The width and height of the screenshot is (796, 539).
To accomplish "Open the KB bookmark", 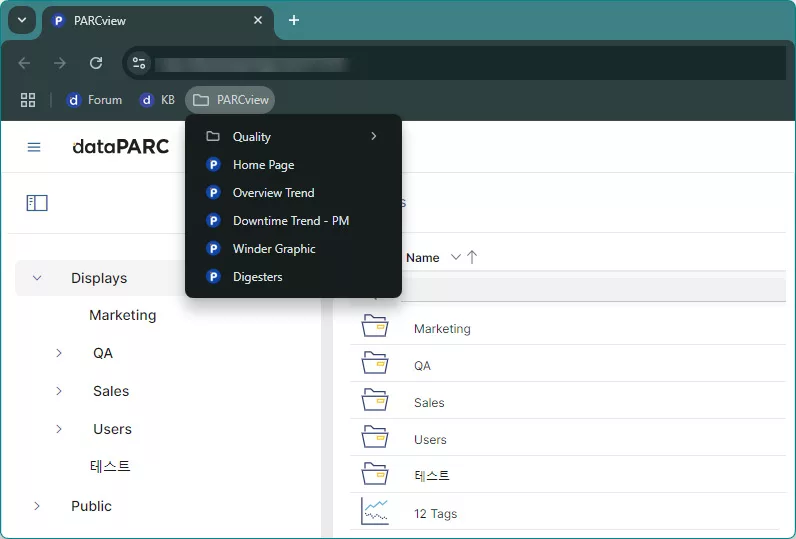I will pyautogui.click(x=157, y=100).
